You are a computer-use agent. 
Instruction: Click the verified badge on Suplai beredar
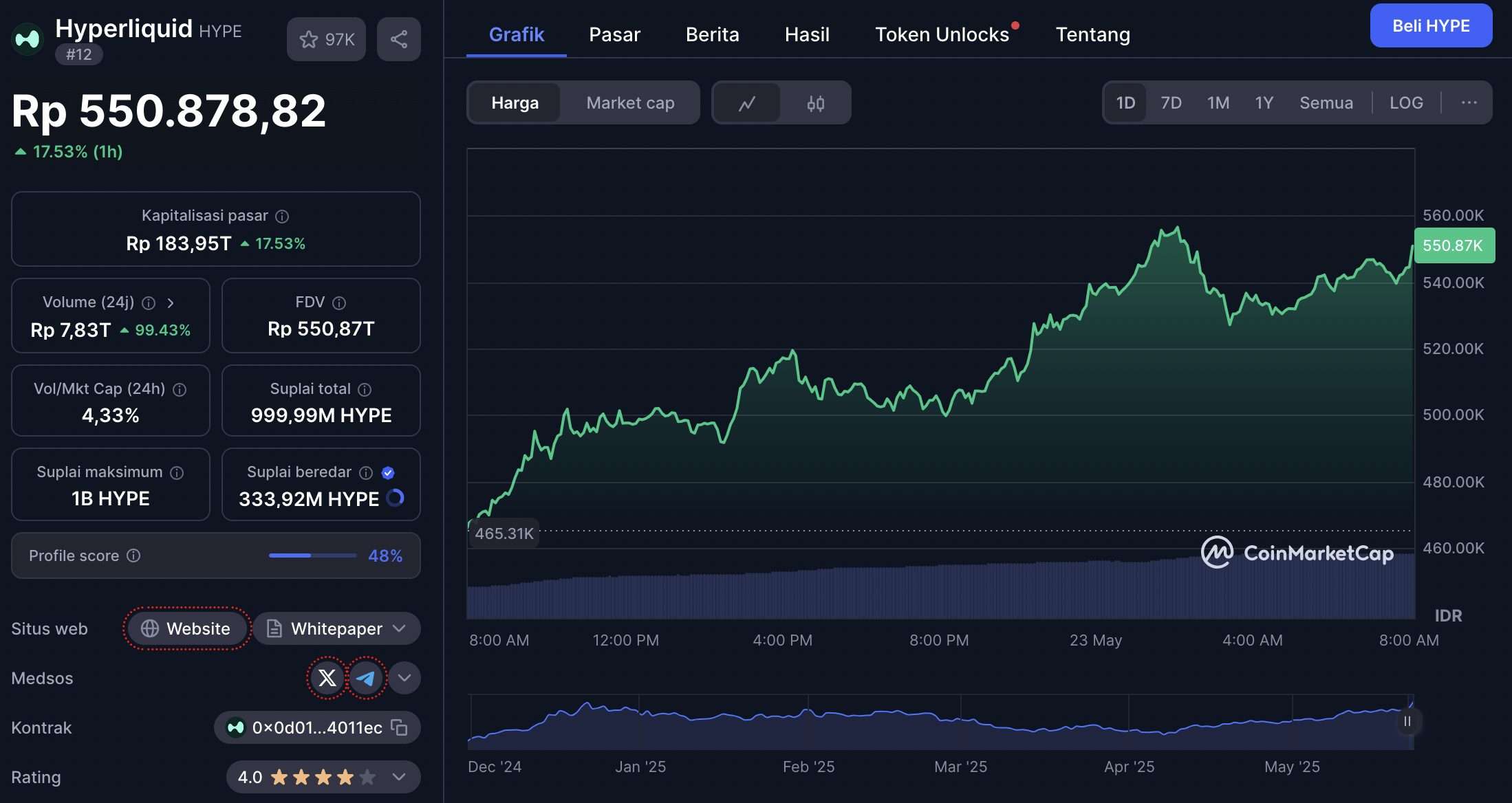pos(388,473)
